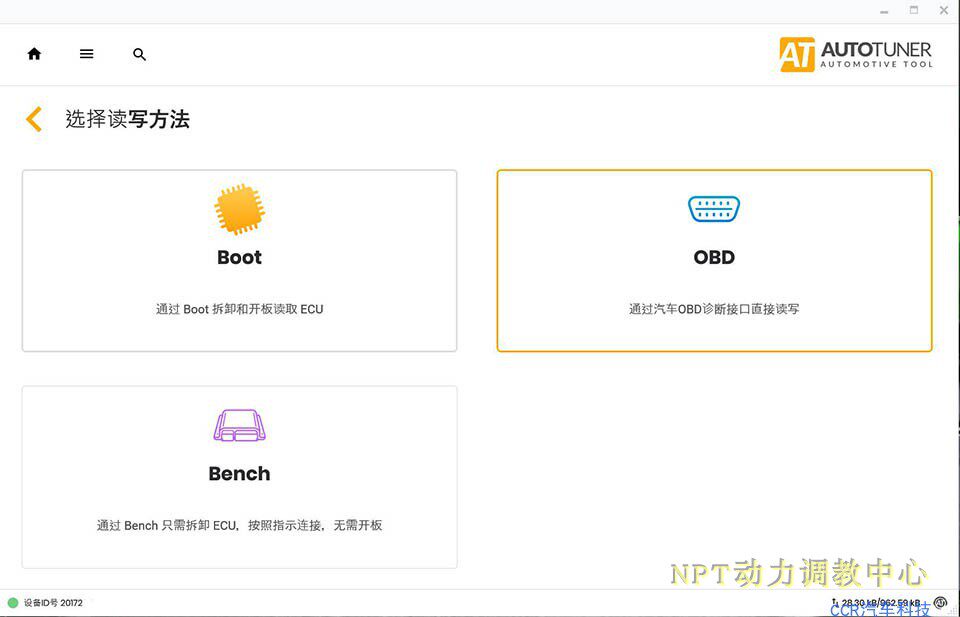Go to the home screen icon
The width and height of the screenshot is (960, 617).
pyautogui.click(x=34, y=54)
